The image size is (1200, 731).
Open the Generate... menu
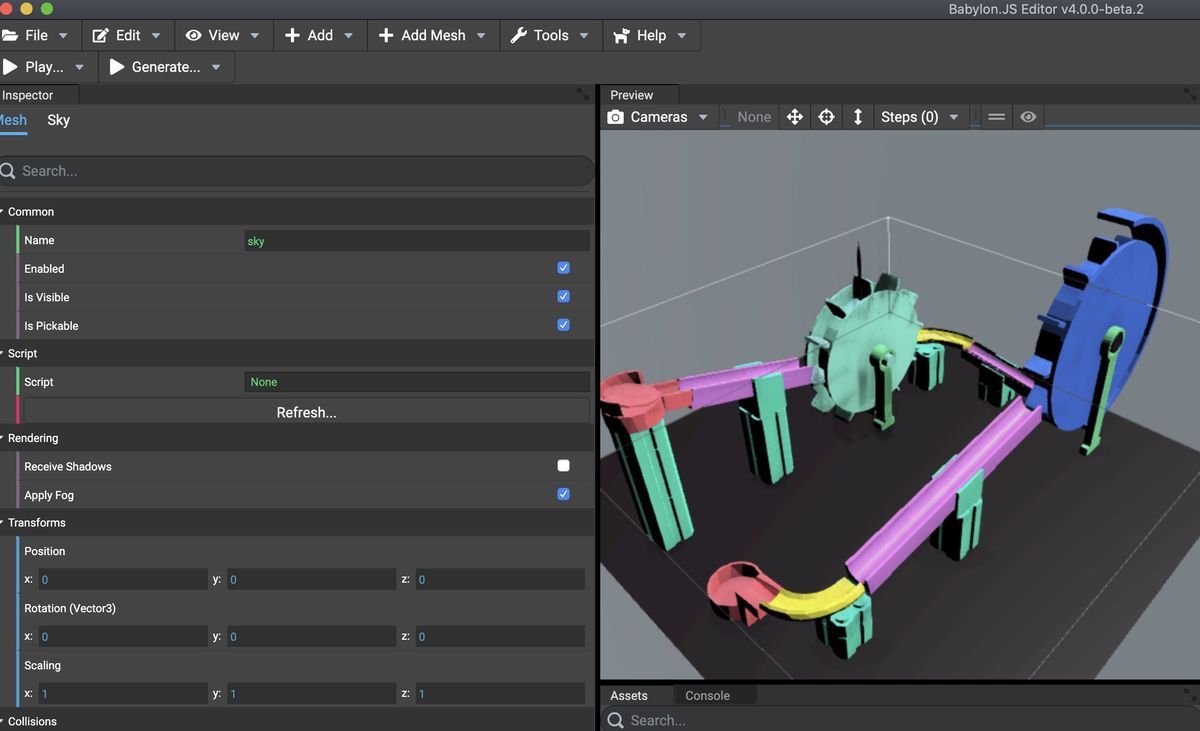click(160, 66)
